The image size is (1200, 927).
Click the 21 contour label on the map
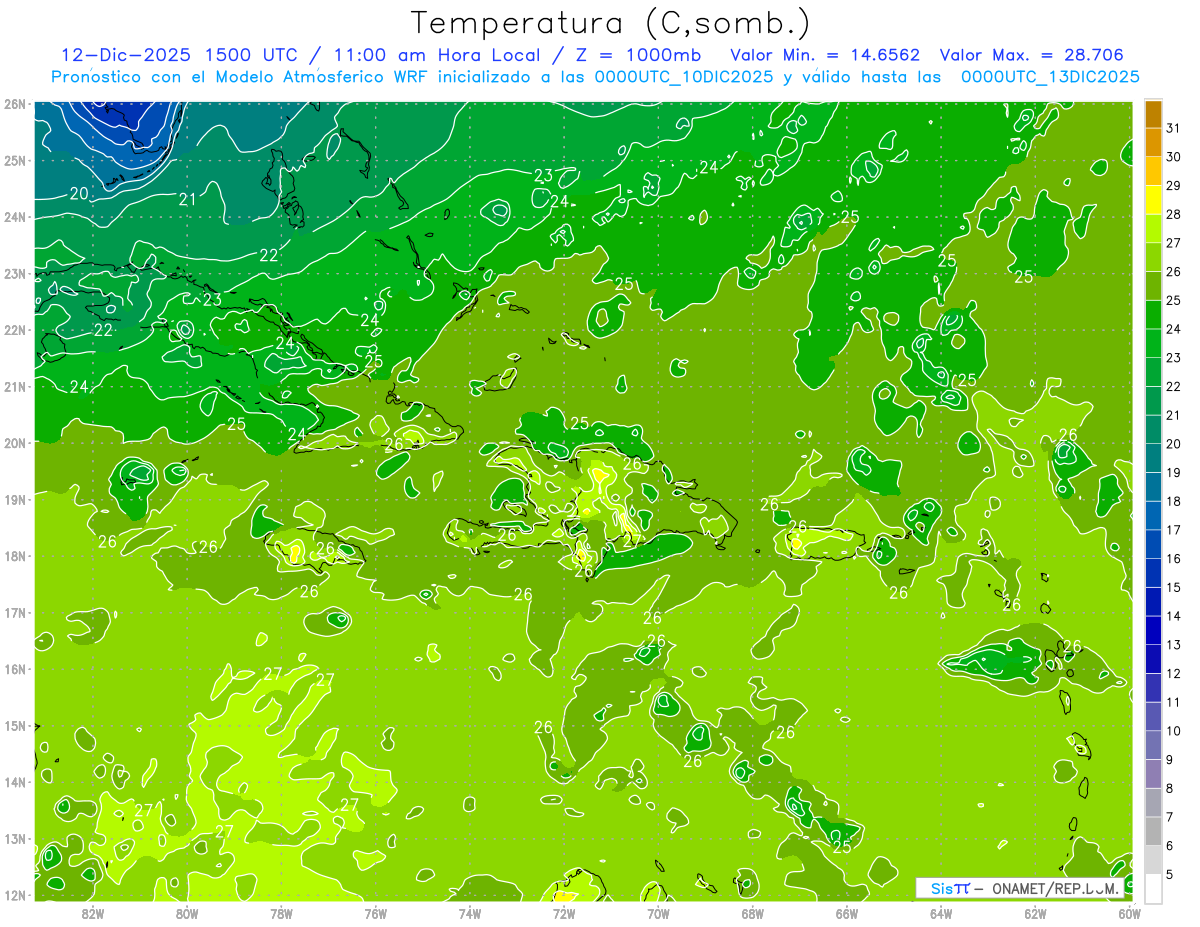pyautogui.click(x=187, y=200)
